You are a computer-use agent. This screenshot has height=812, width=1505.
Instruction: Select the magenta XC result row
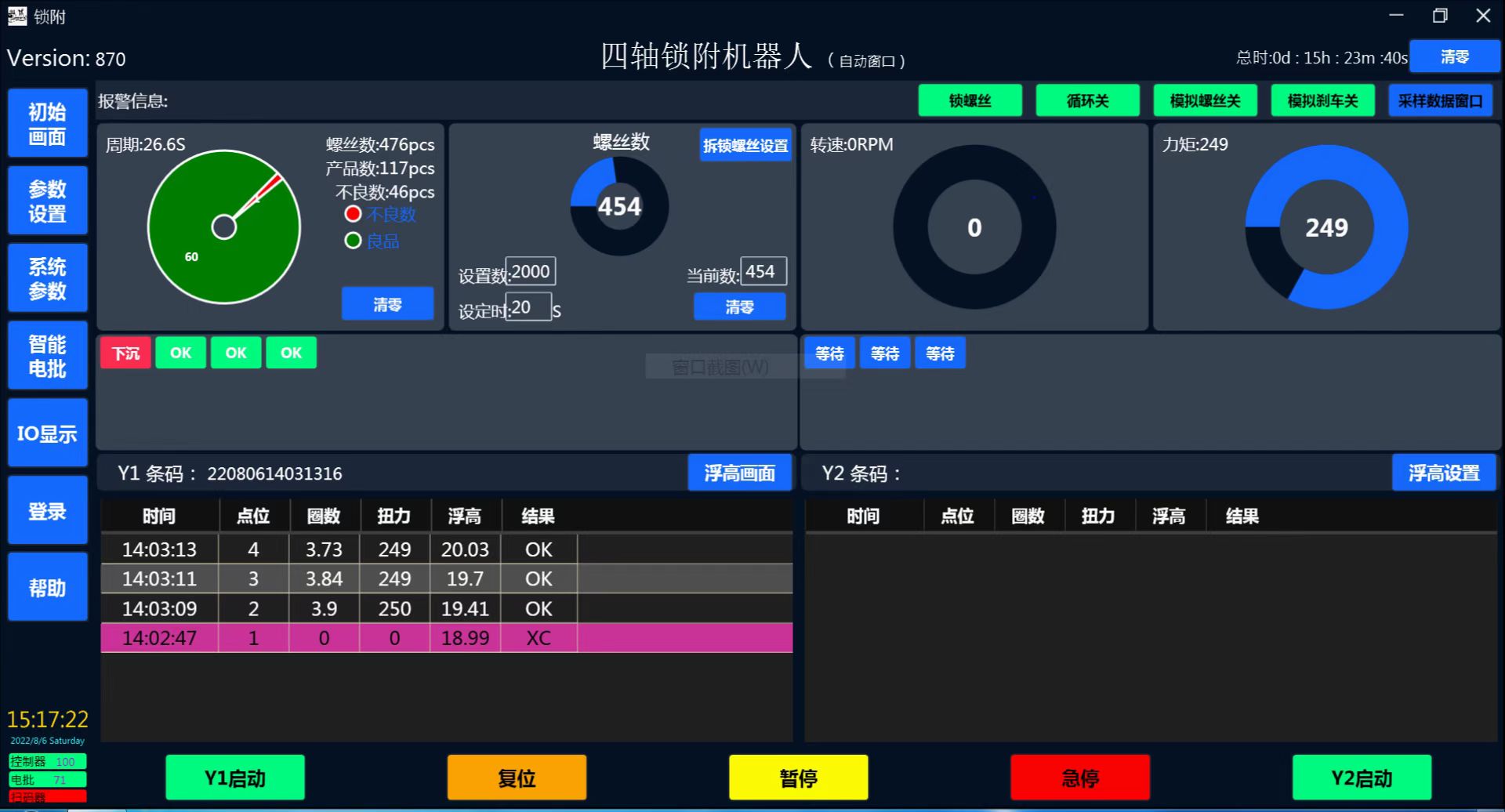446,638
